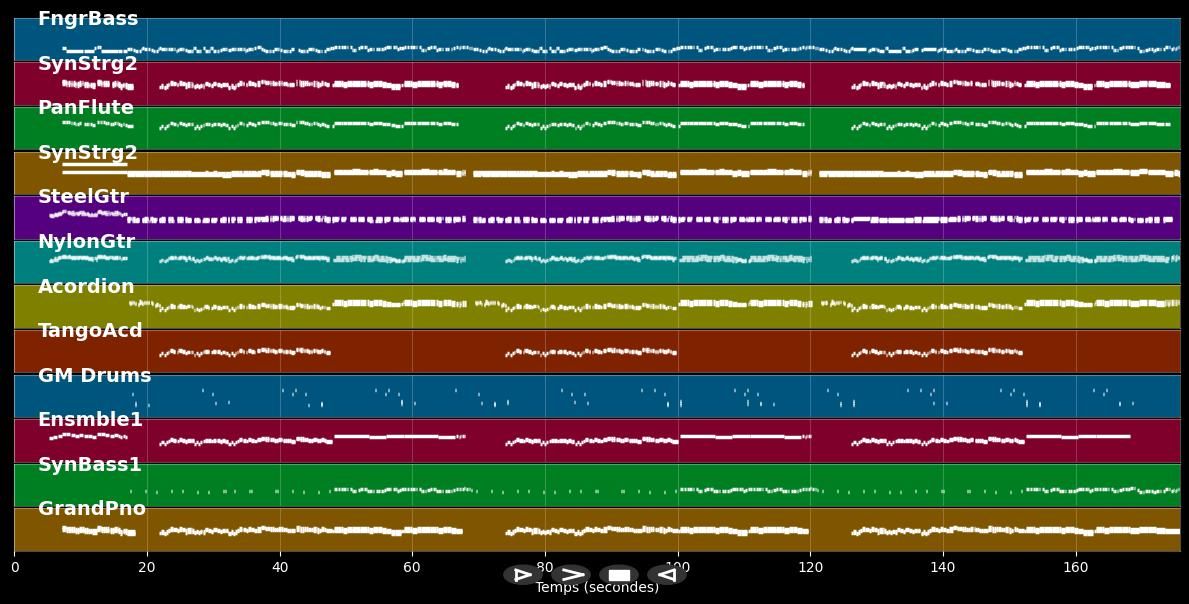Screen dimensions: 1189x604
Task: Click the 40 second timeline tick
Action: 280,568
